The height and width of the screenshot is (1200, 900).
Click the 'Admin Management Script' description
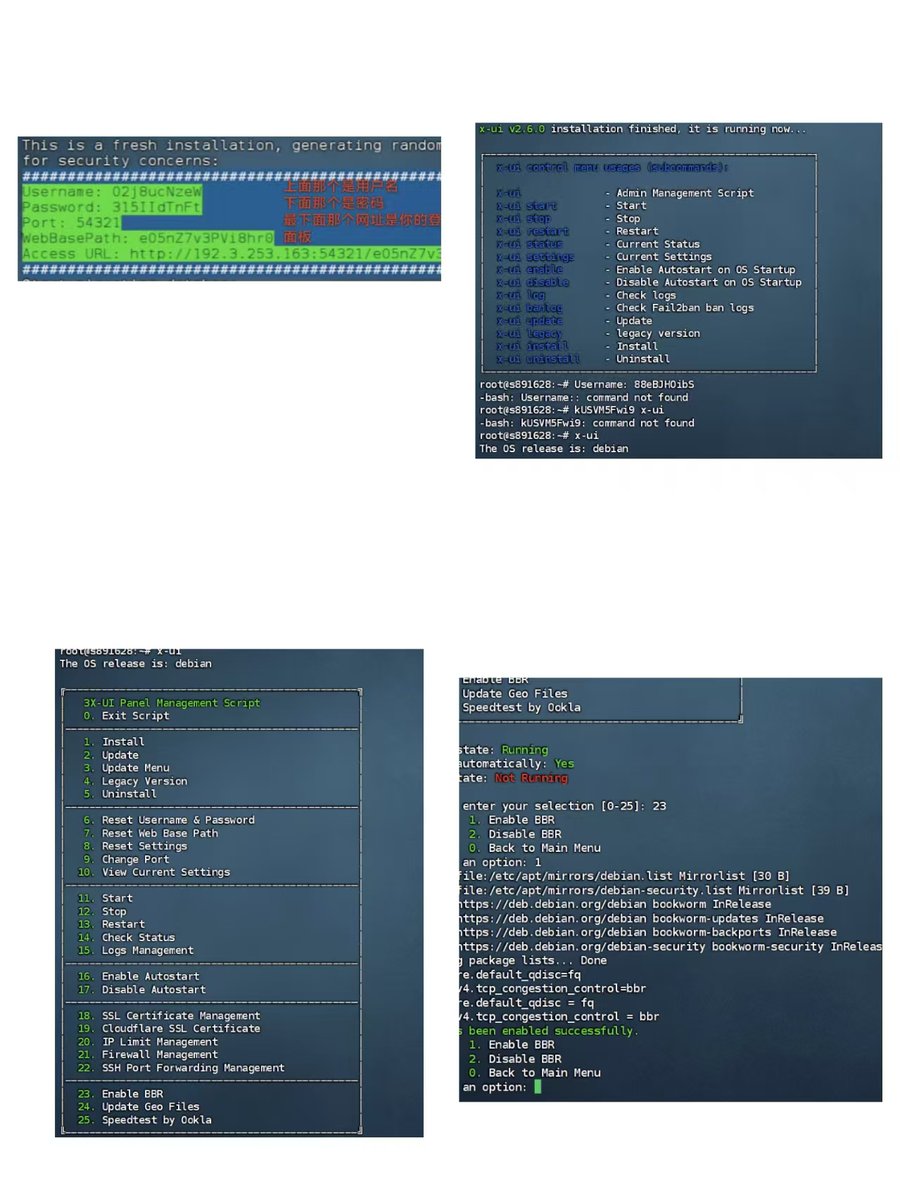tap(685, 193)
